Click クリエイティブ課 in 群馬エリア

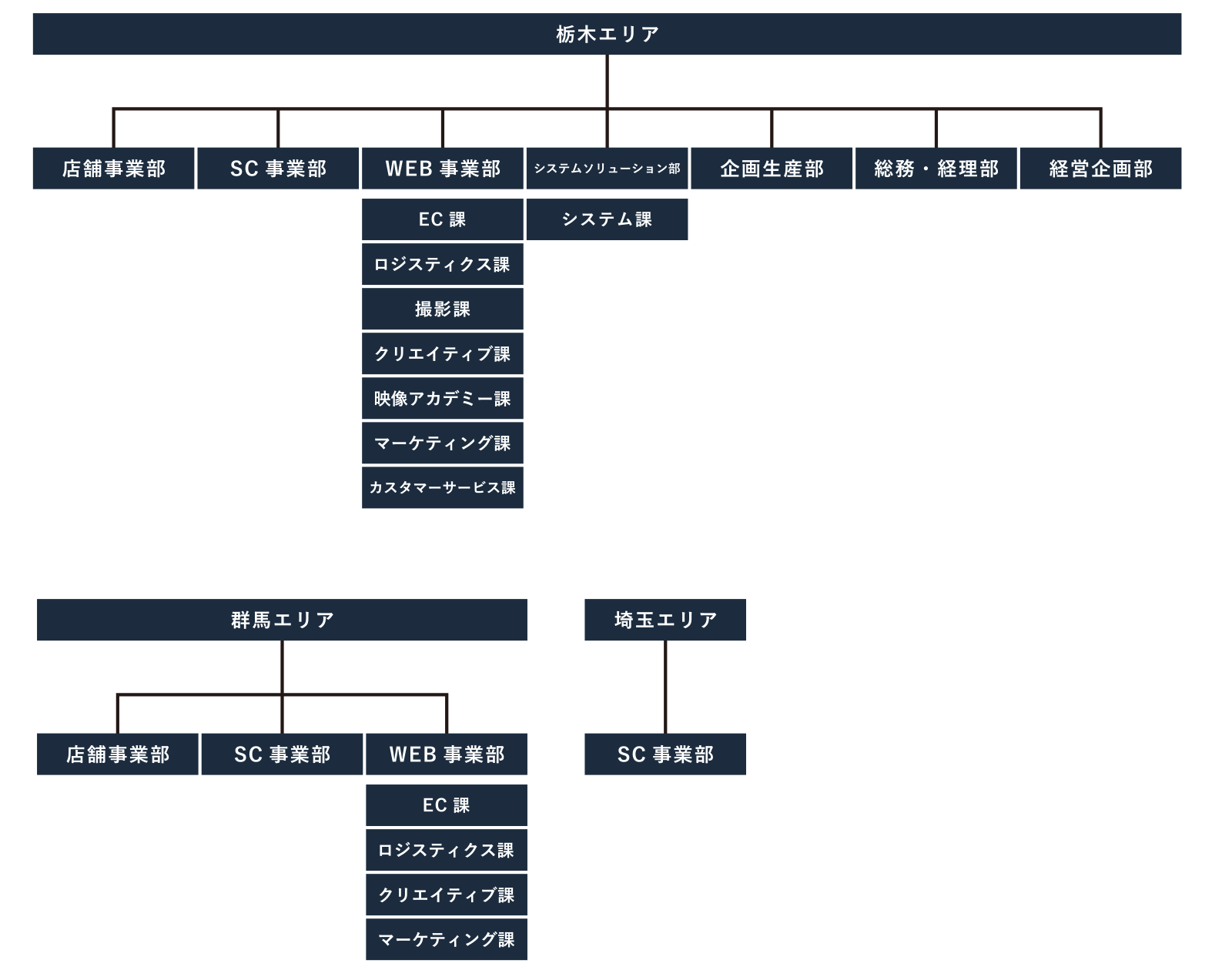click(x=447, y=895)
